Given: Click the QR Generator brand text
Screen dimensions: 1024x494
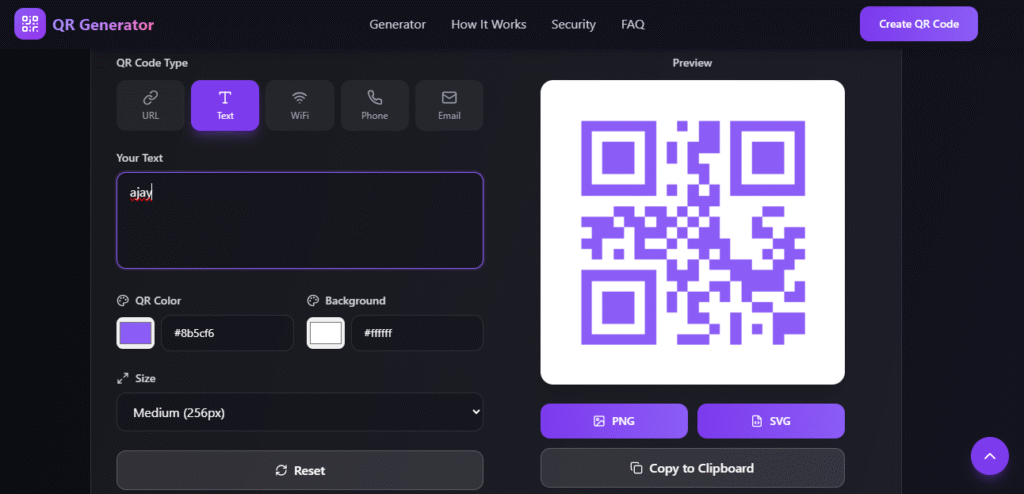Looking at the screenshot, I should pos(103,25).
